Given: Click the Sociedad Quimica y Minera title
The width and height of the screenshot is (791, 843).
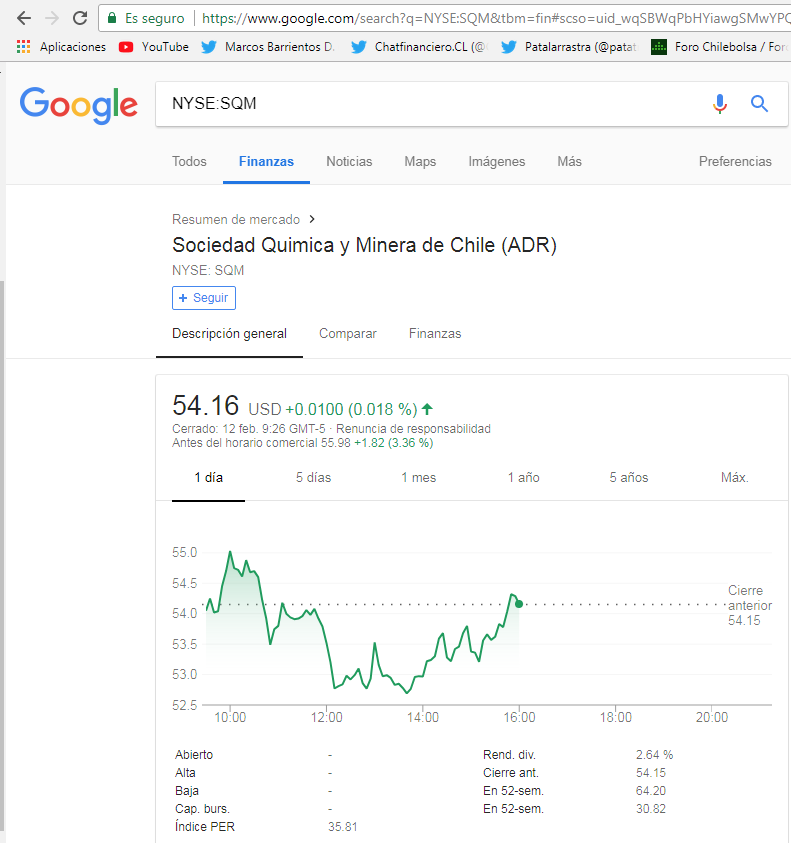Looking at the screenshot, I should point(364,245).
